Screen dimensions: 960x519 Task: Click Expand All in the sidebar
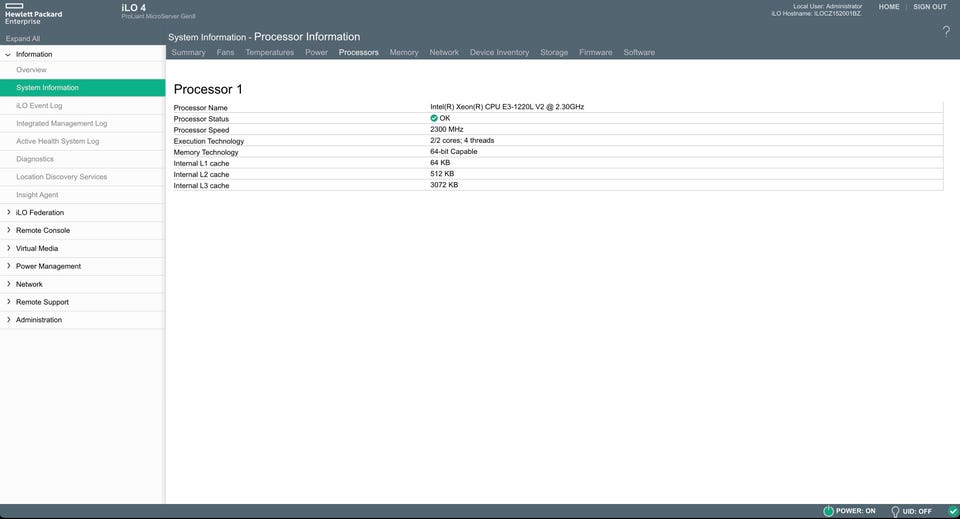coord(23,39)
